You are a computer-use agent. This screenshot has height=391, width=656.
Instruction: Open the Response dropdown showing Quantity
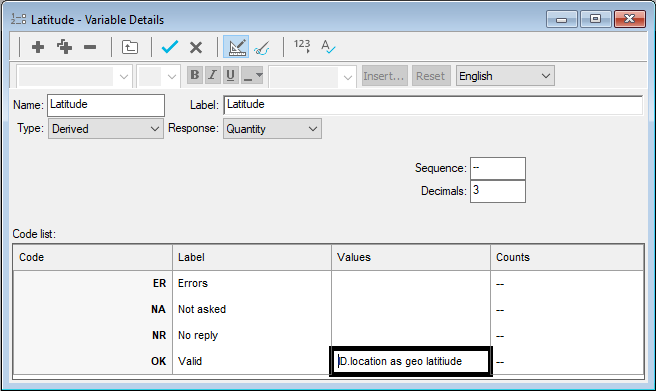coord(272,129)
